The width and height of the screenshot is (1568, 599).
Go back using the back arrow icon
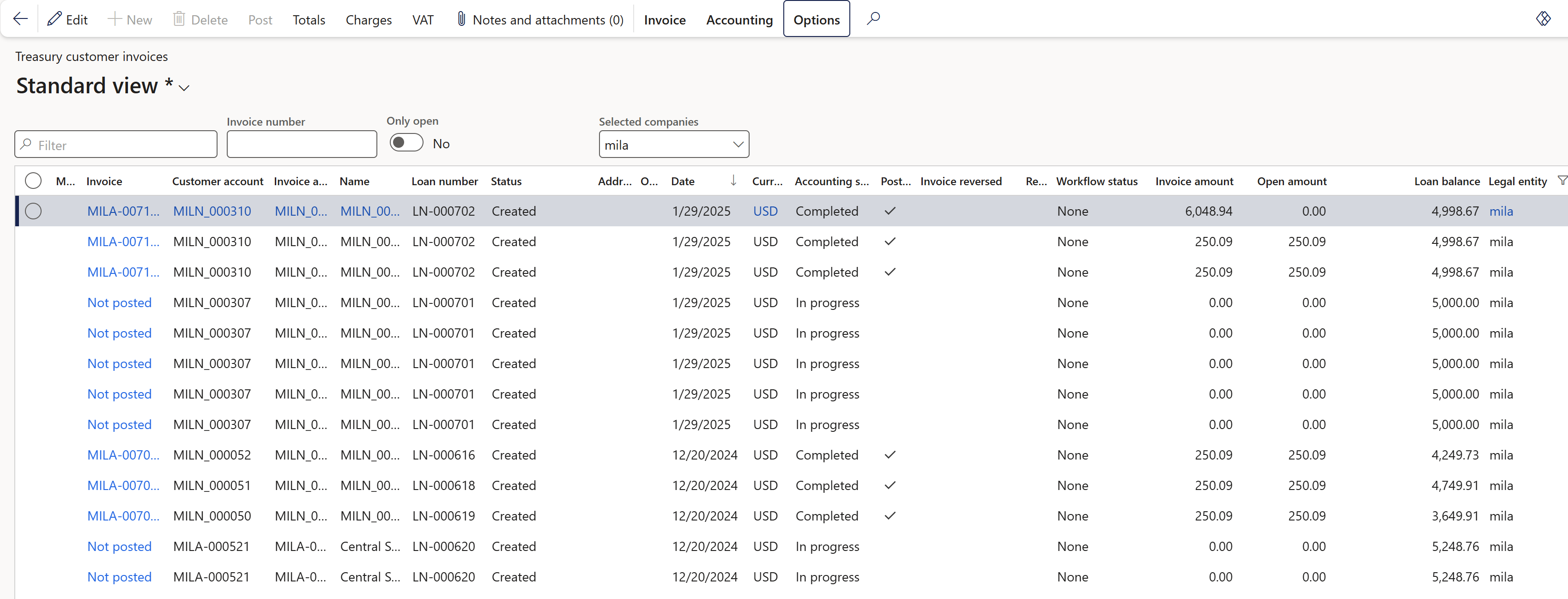tap(21, 19)
